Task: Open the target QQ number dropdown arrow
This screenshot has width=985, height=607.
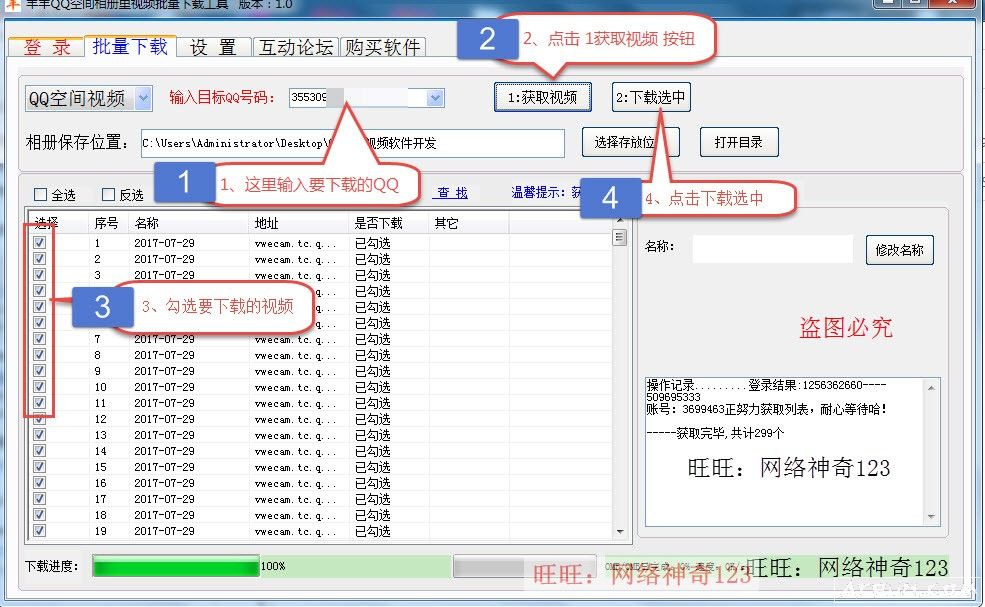Action: tap(435, 97)
